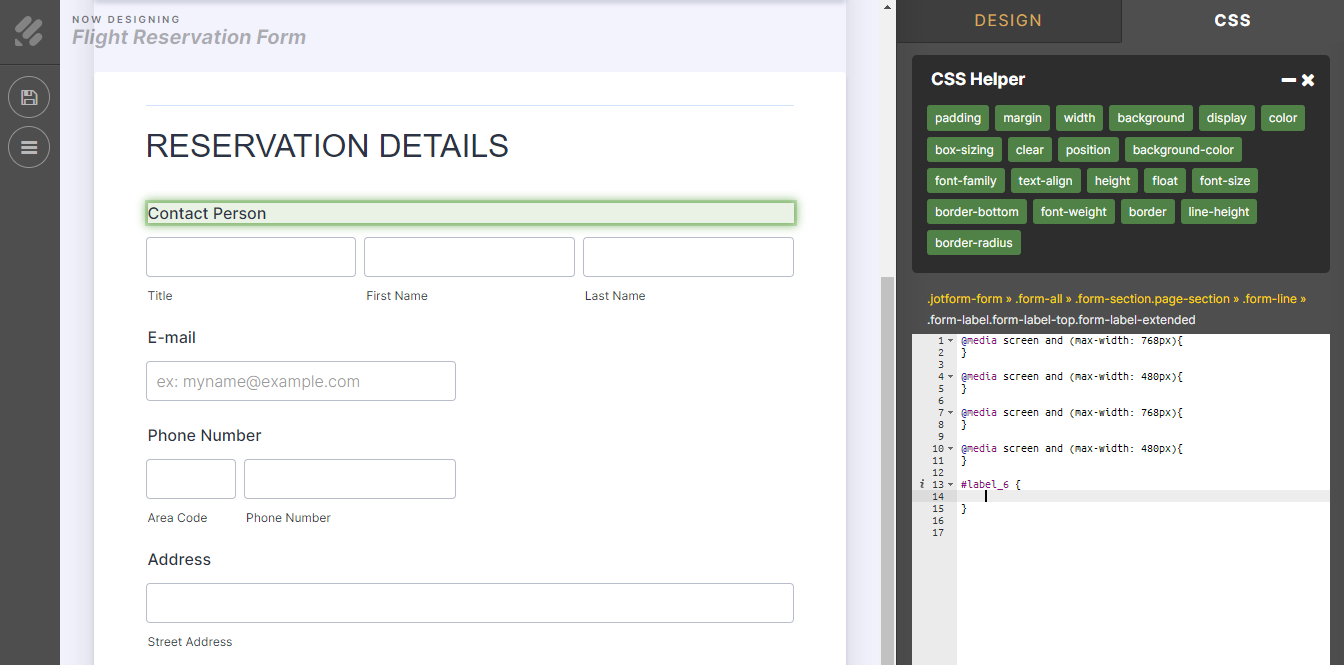The image size is (1344, 665).
Task: Click the Jotform pencil logo icon
Action: tap(29, 31)
